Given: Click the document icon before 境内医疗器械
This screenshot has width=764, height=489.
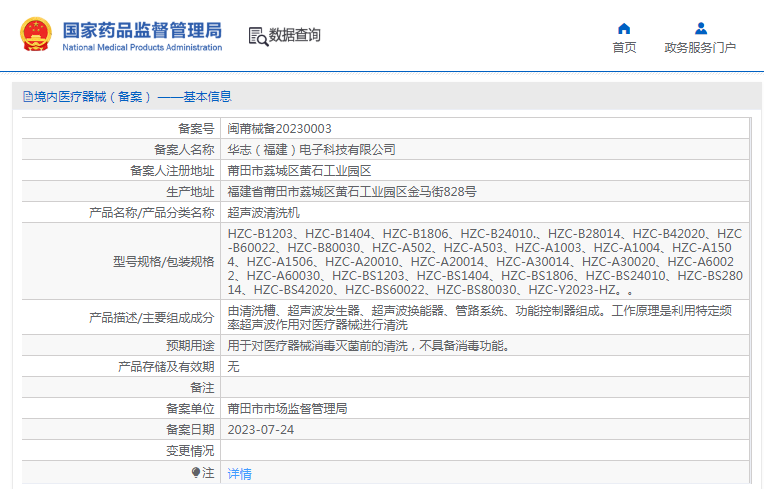Looking at the screenshot, I should [x=27, y=97].
